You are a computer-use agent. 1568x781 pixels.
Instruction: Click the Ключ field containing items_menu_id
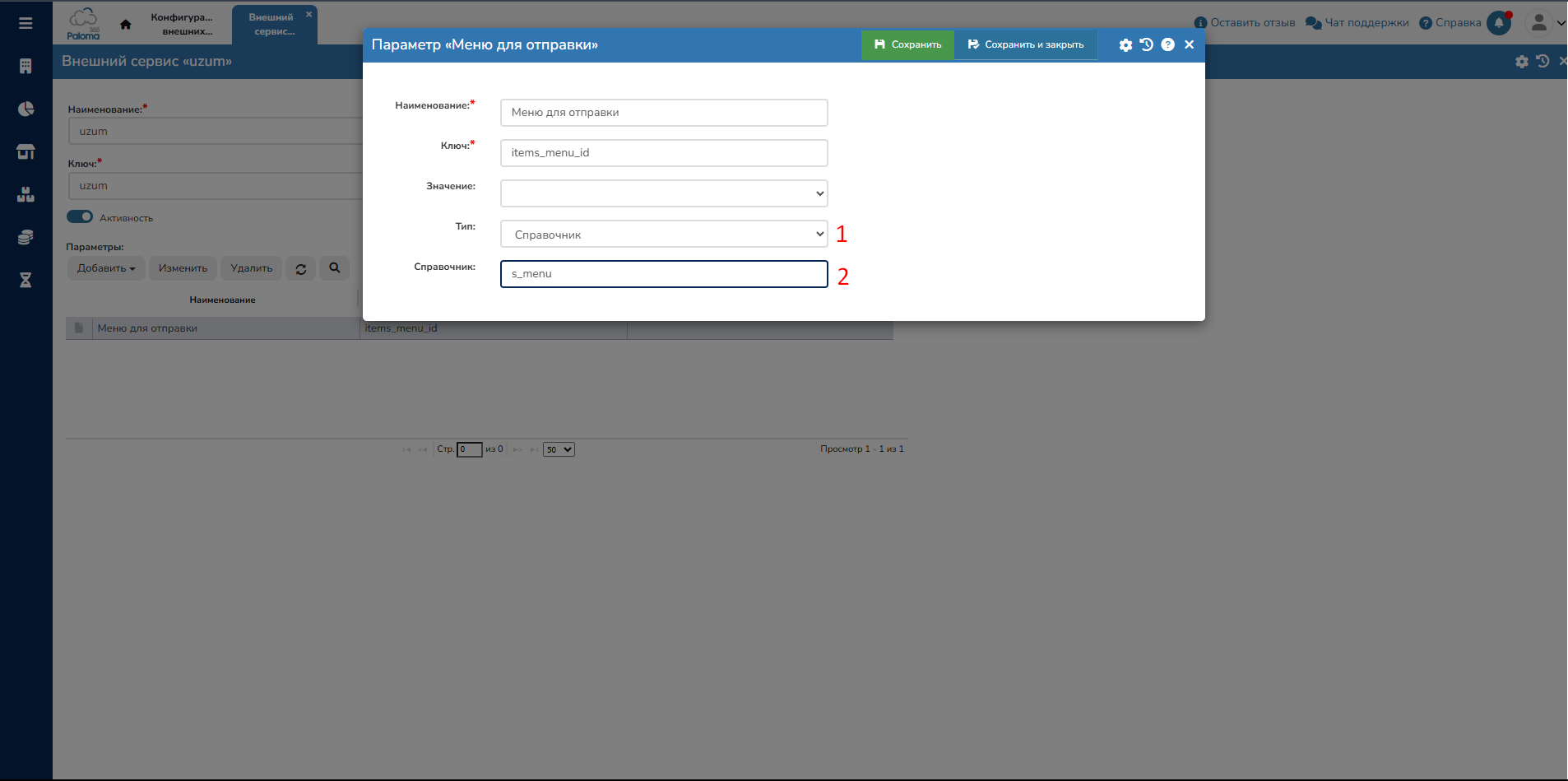point(663,153)
